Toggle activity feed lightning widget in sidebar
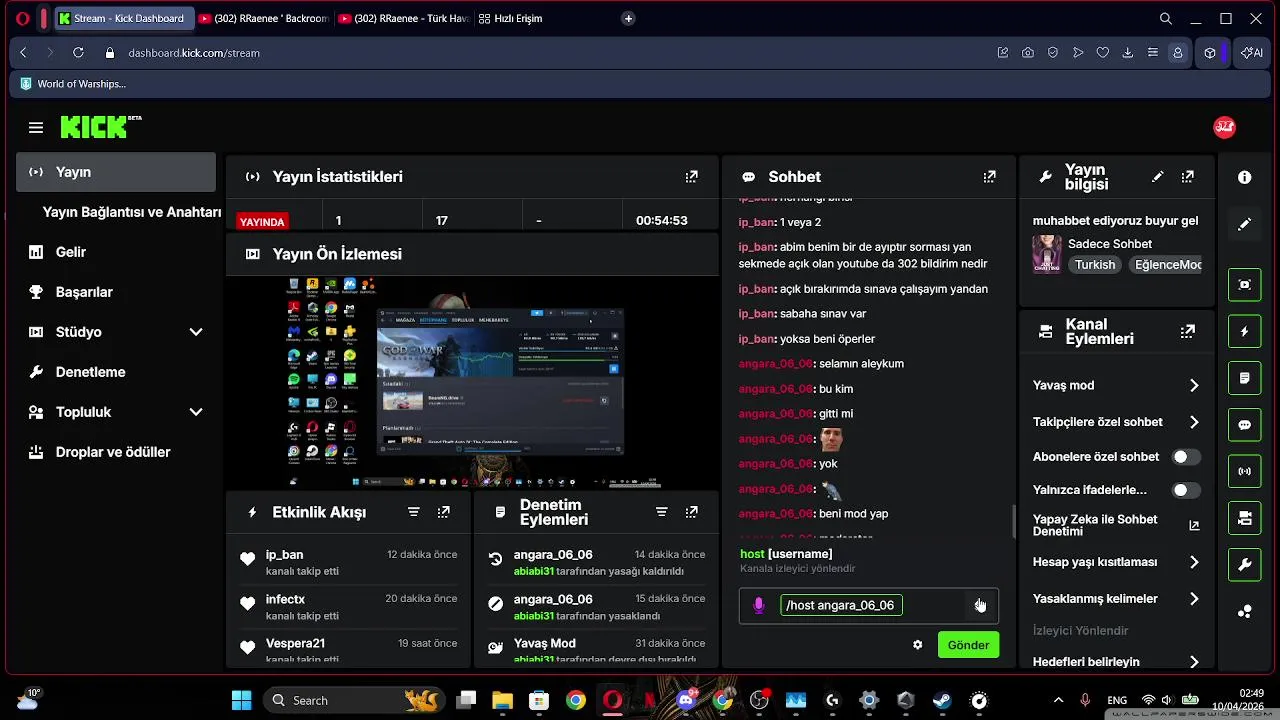 [x=1244, y=331]
